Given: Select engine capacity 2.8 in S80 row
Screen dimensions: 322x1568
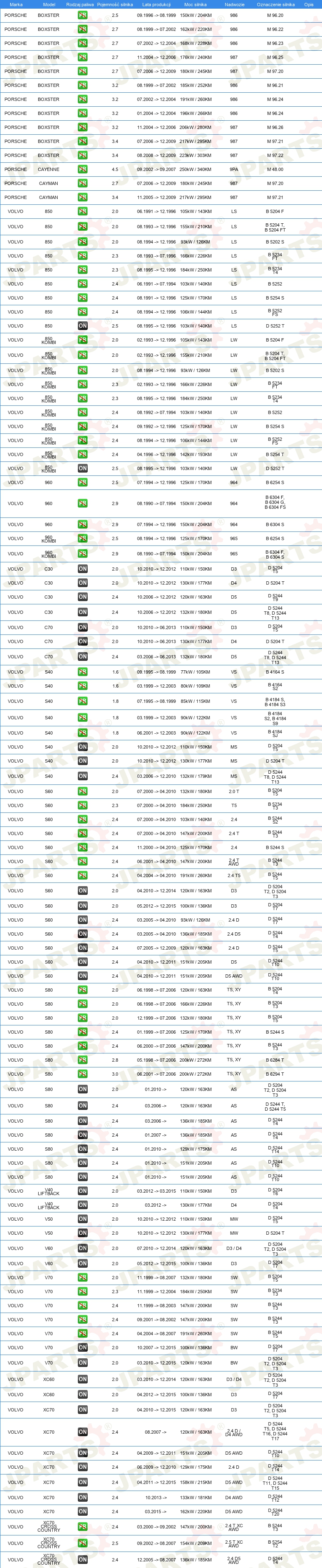Looking at the screenshot, I should [x=115, y=1060].
